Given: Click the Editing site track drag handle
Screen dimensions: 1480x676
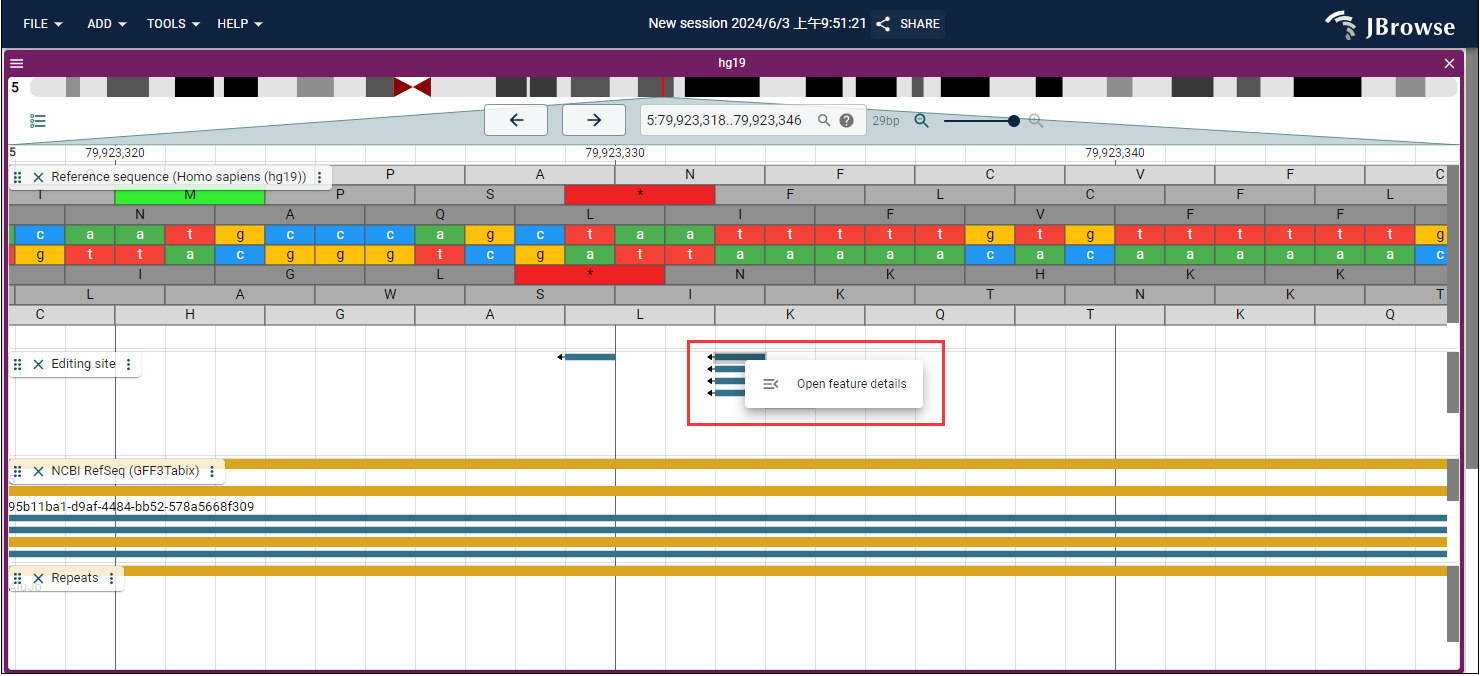Looking at the screenshot, I should point(18,365).
